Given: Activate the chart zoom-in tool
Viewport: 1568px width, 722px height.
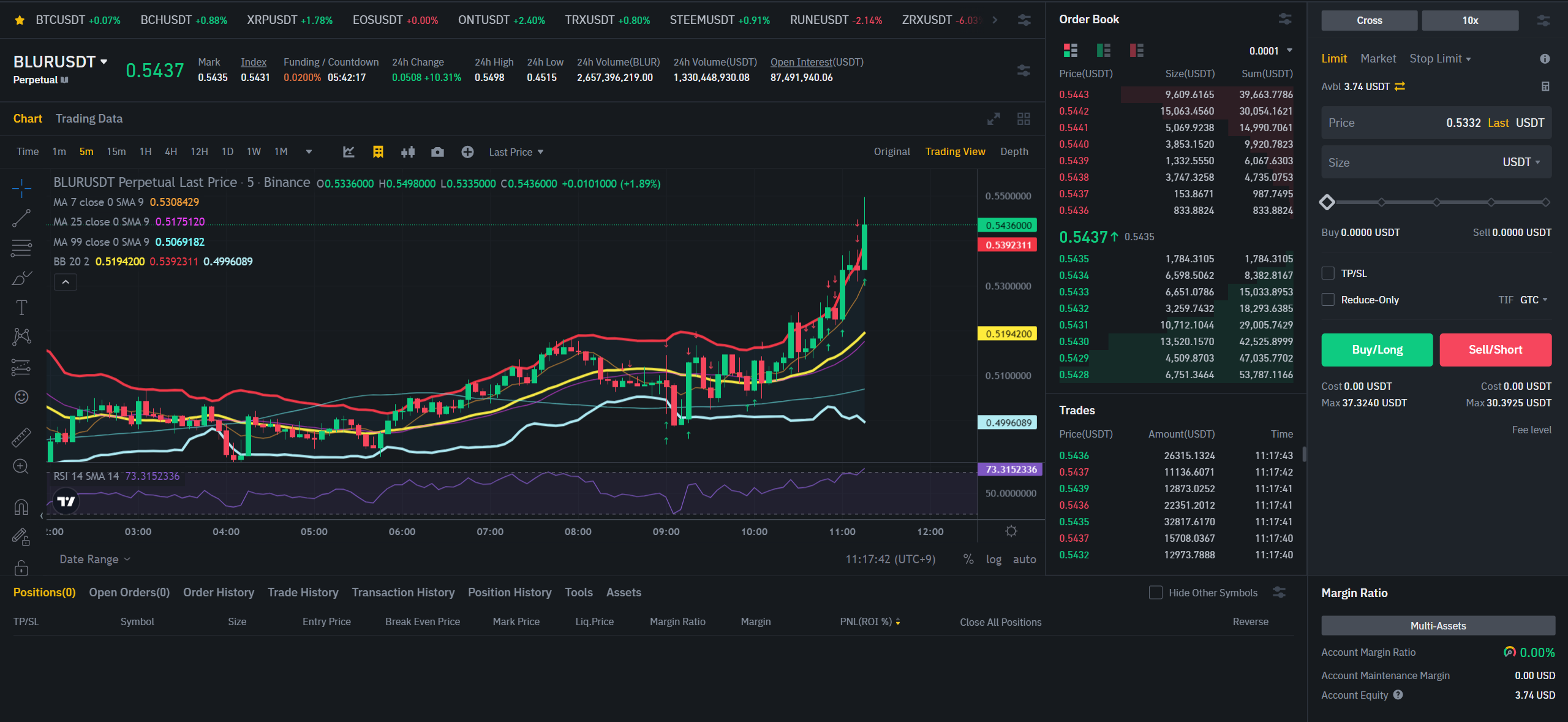Looking at the screenshot, I should (21, 466).
